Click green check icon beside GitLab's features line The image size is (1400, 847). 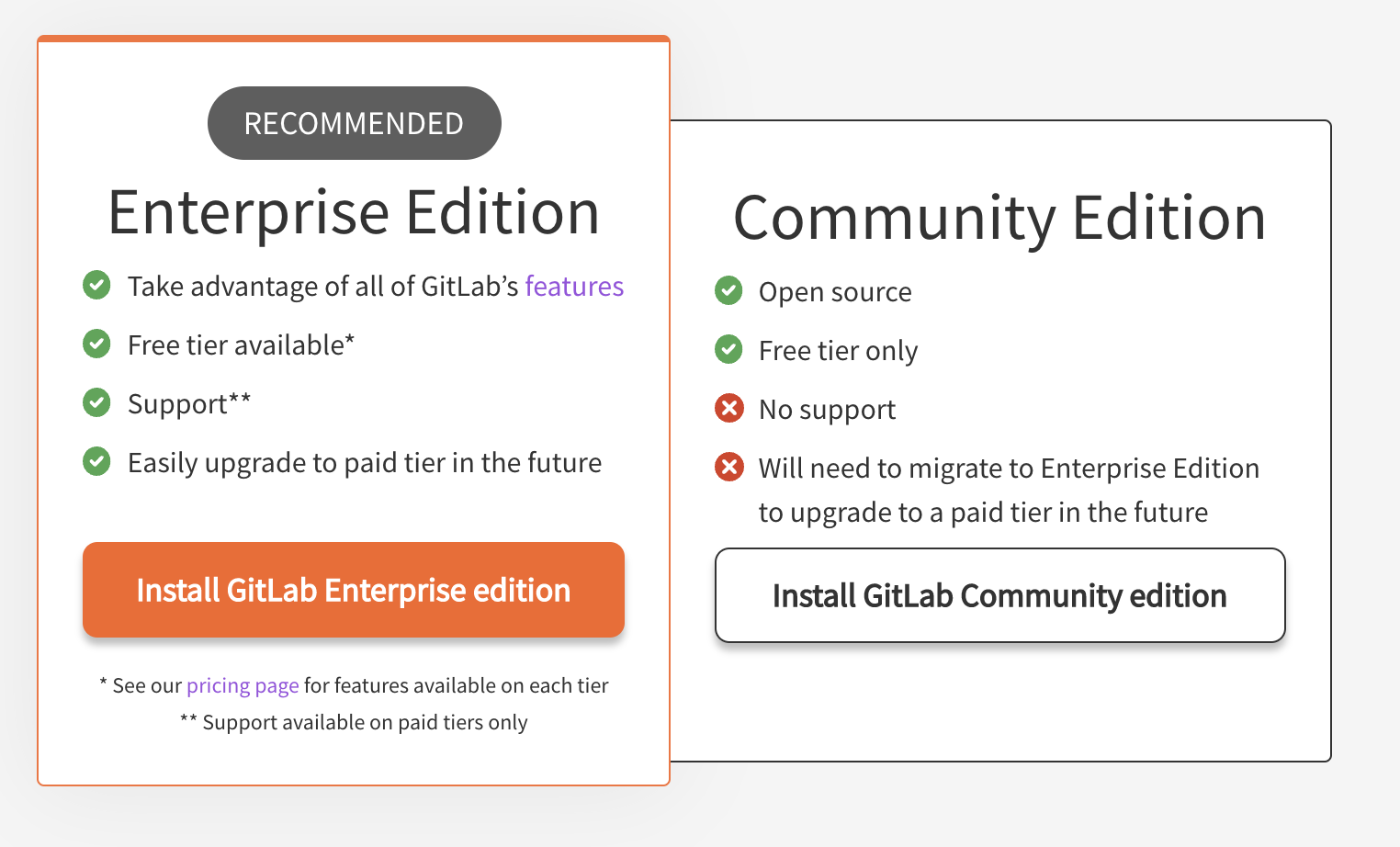96,285
